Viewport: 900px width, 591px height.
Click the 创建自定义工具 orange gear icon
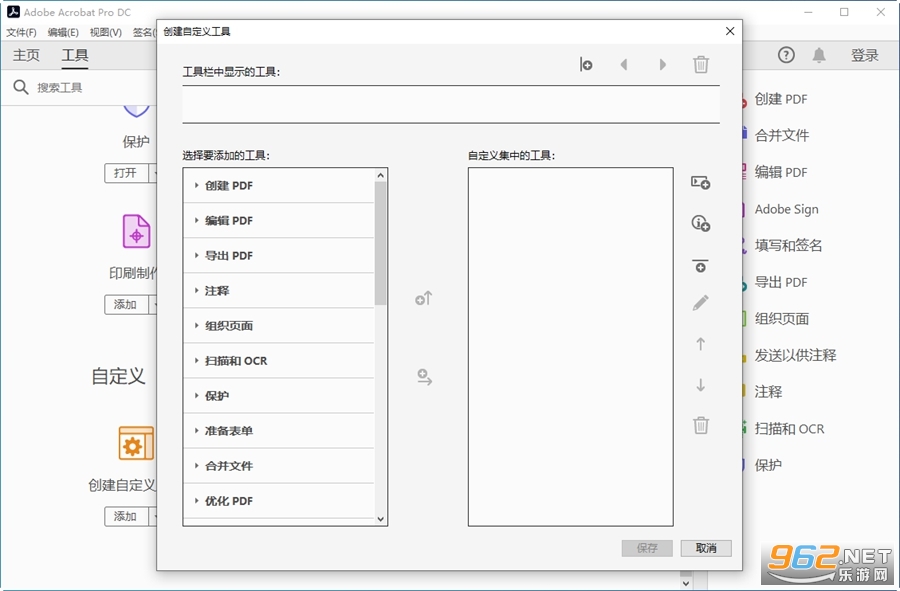pyautogui.click(x=136, y=443)
